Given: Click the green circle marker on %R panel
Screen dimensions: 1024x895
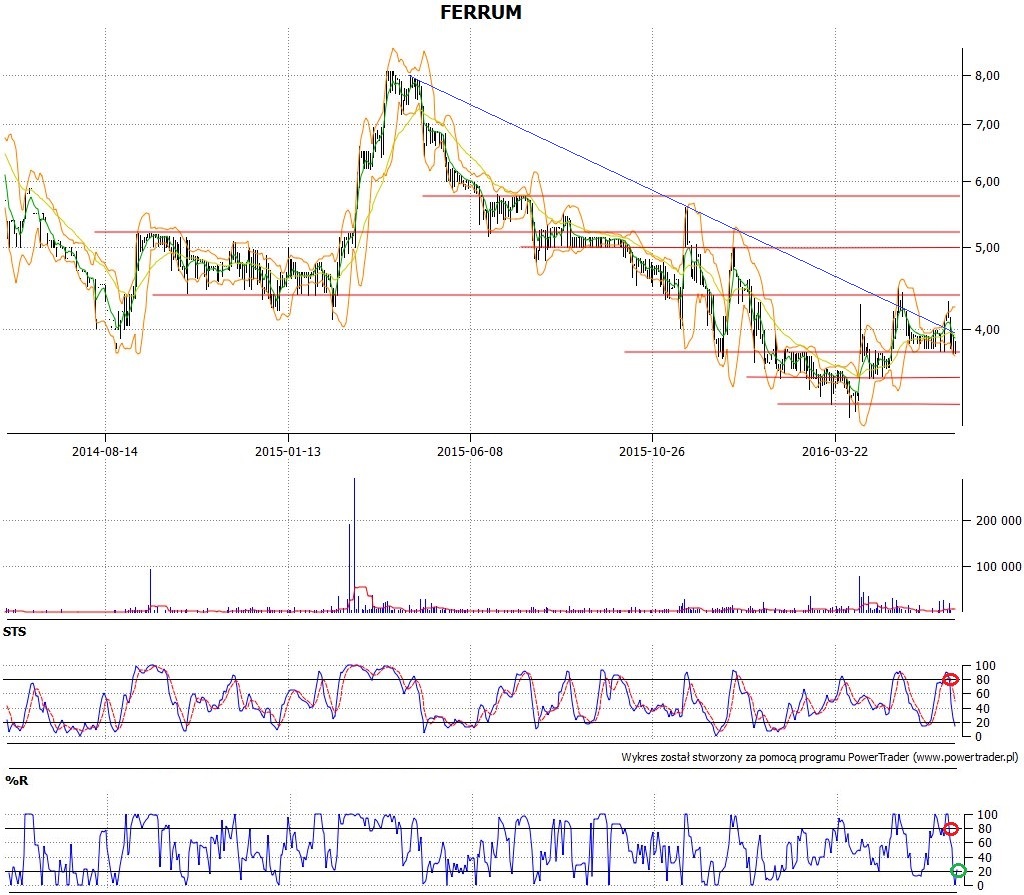Looking at the screenshot, I should pyautogui.click(x=957, y=870).
